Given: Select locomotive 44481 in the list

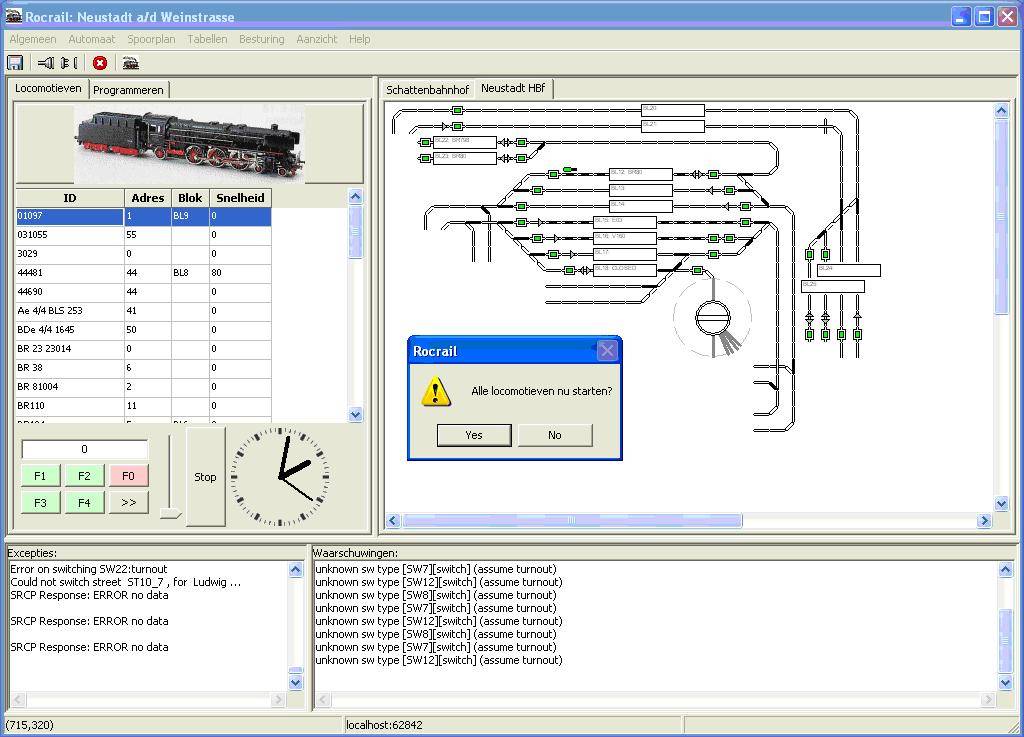Looking at the screenshot, I should 70,273.
